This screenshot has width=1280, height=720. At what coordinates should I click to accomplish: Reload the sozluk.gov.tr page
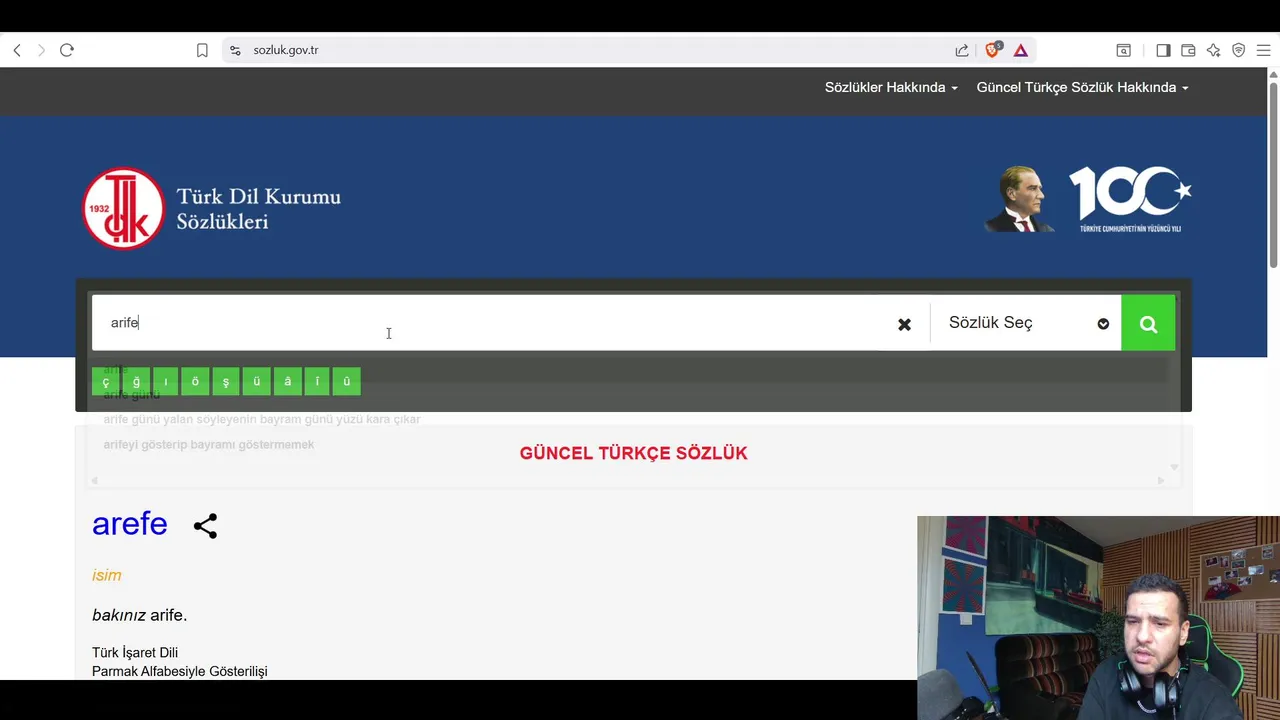tap(67, 50)
